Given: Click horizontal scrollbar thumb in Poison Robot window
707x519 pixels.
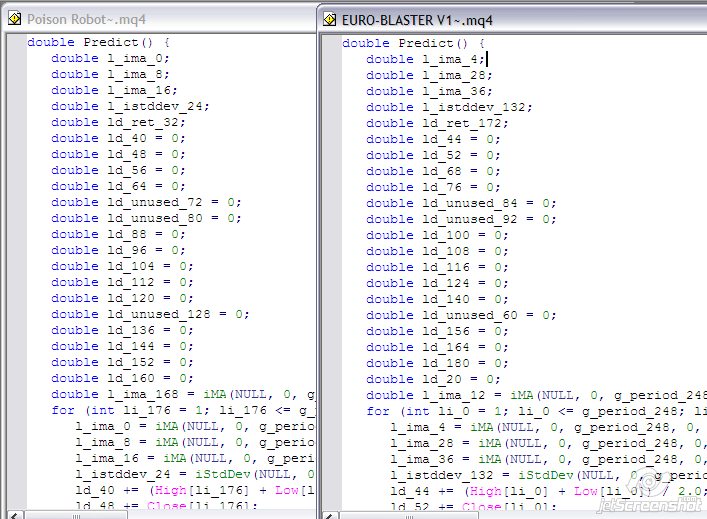Looking at the screenshot, I should click(76, 515).
